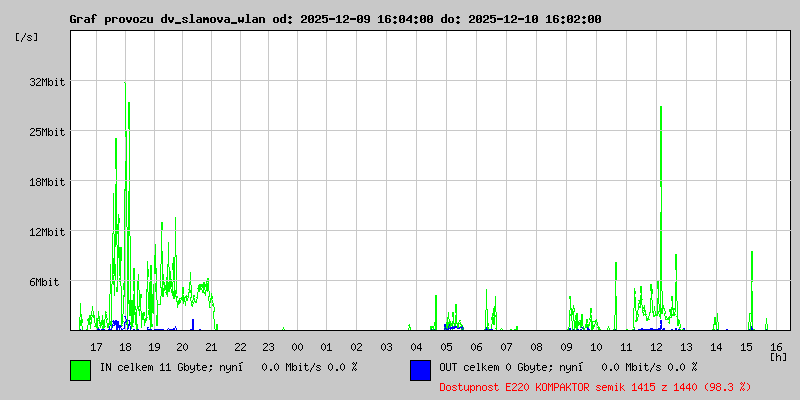Click hour label 07 on x-axis
Viewport: 800px width, 400px height.
tap(506, 347)
